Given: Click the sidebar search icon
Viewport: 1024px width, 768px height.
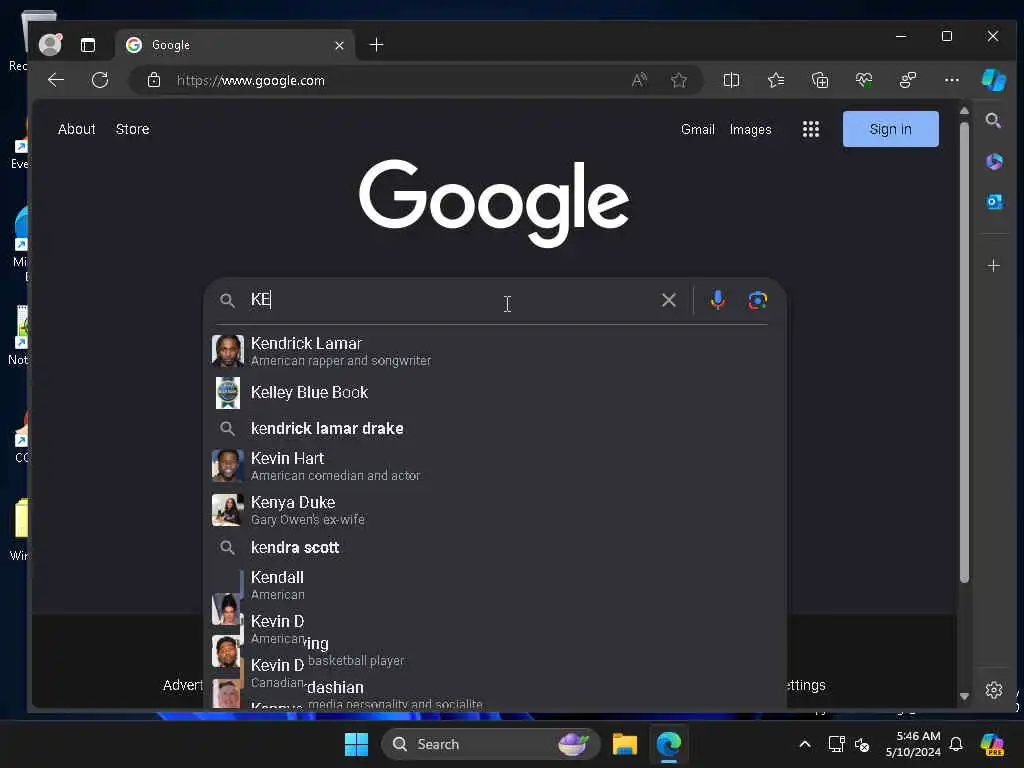Looking at the screenshot, I should tap(993, 121).
